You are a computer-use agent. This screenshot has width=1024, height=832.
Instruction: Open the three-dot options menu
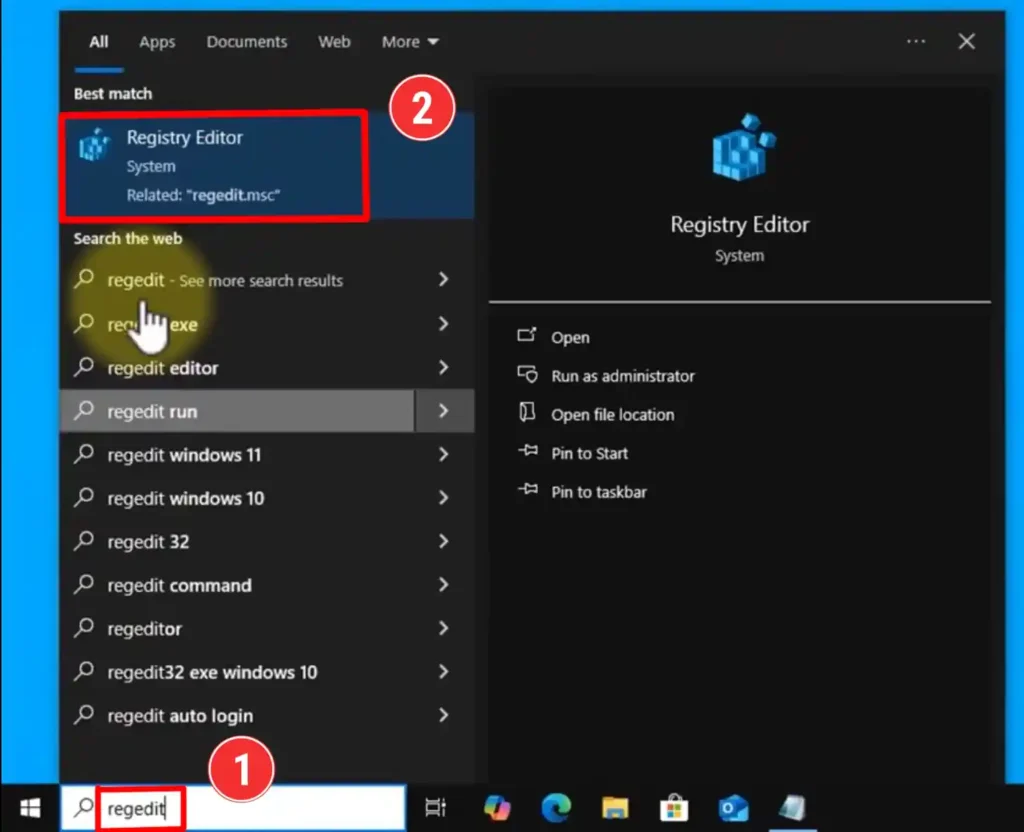click(x=915, y=41)
